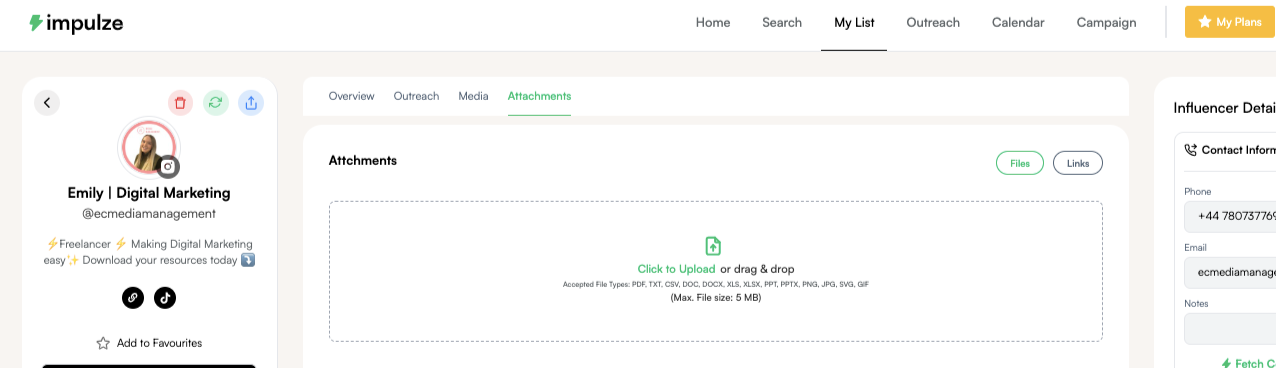
Task: Open My Plans
Action: (x=1230, y=22)
